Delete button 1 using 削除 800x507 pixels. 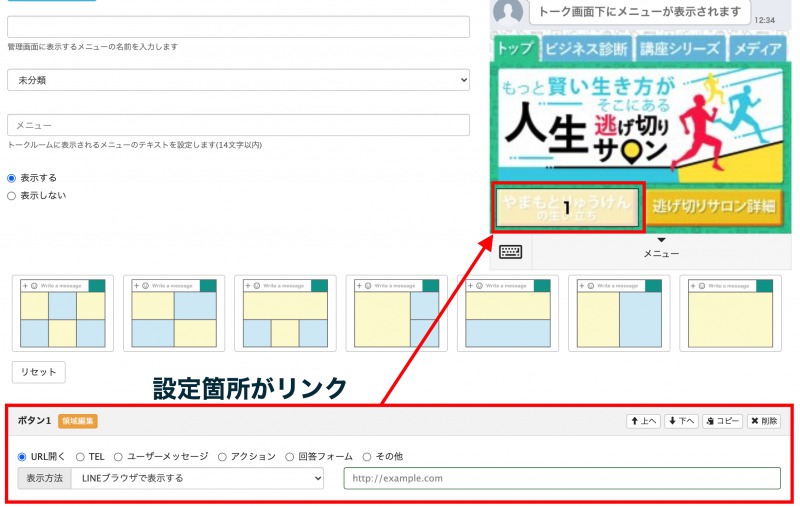tap(764, 421)
